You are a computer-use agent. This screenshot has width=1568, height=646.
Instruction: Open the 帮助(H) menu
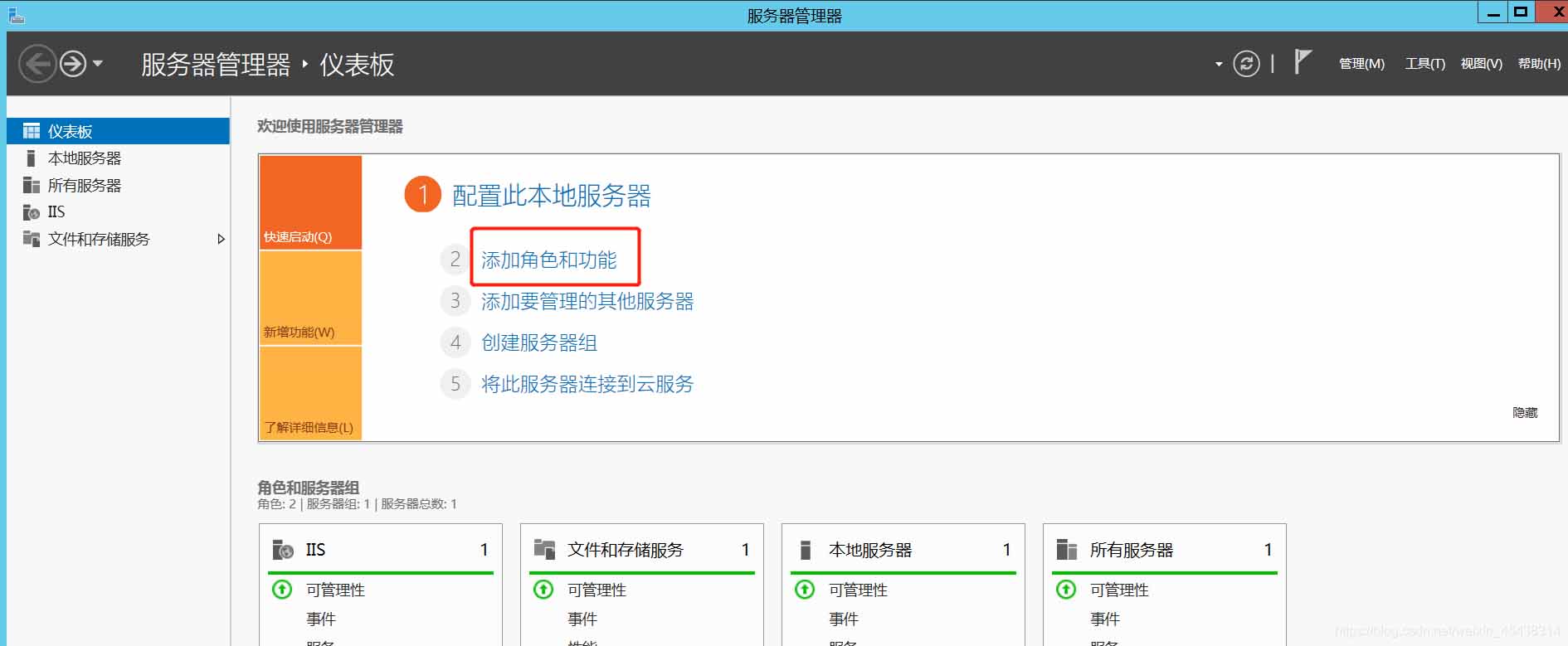click(x=1539, y=64)
